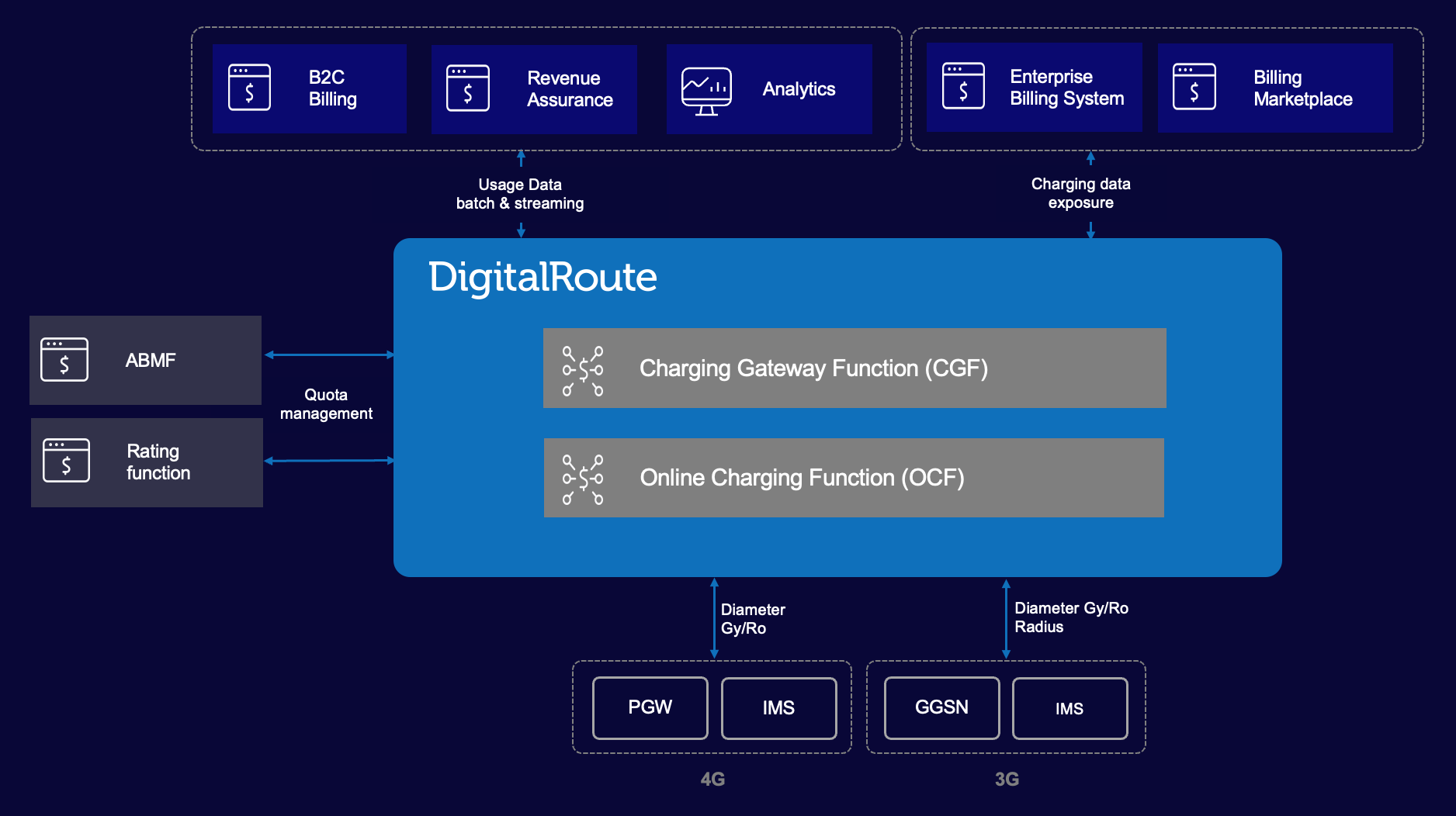Click the Online Charging Function network icon
This screenshot has width=1456, height=816.
(583, 480)
